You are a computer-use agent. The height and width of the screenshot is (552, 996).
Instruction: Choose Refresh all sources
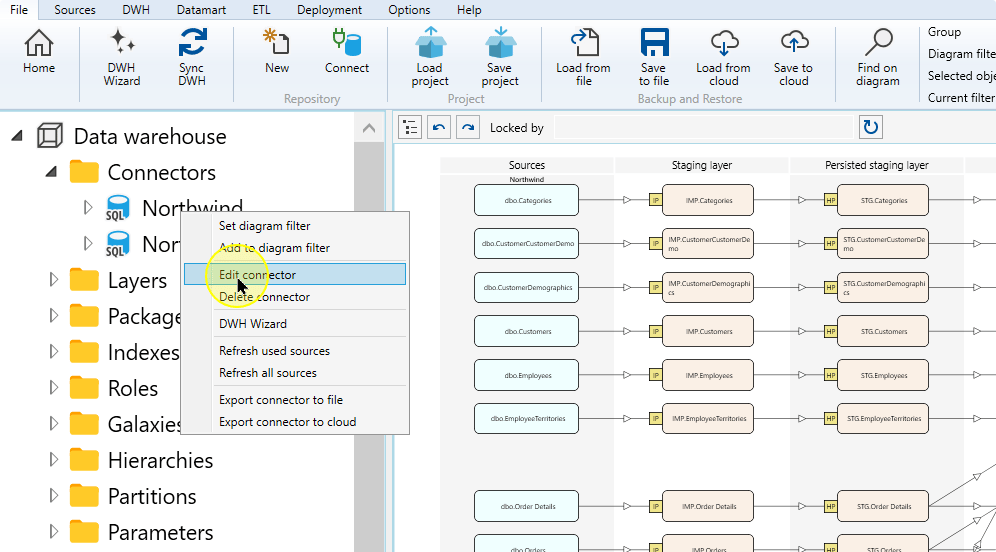[x=295, y=374]
